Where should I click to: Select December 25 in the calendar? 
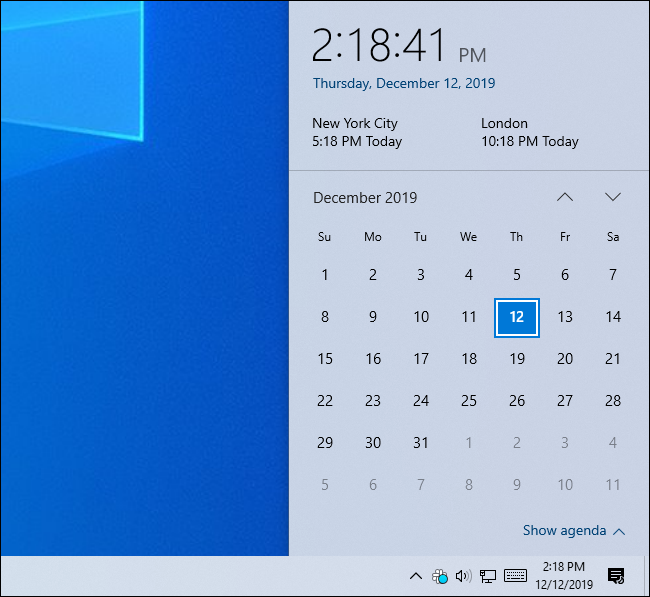pos(468,401)
